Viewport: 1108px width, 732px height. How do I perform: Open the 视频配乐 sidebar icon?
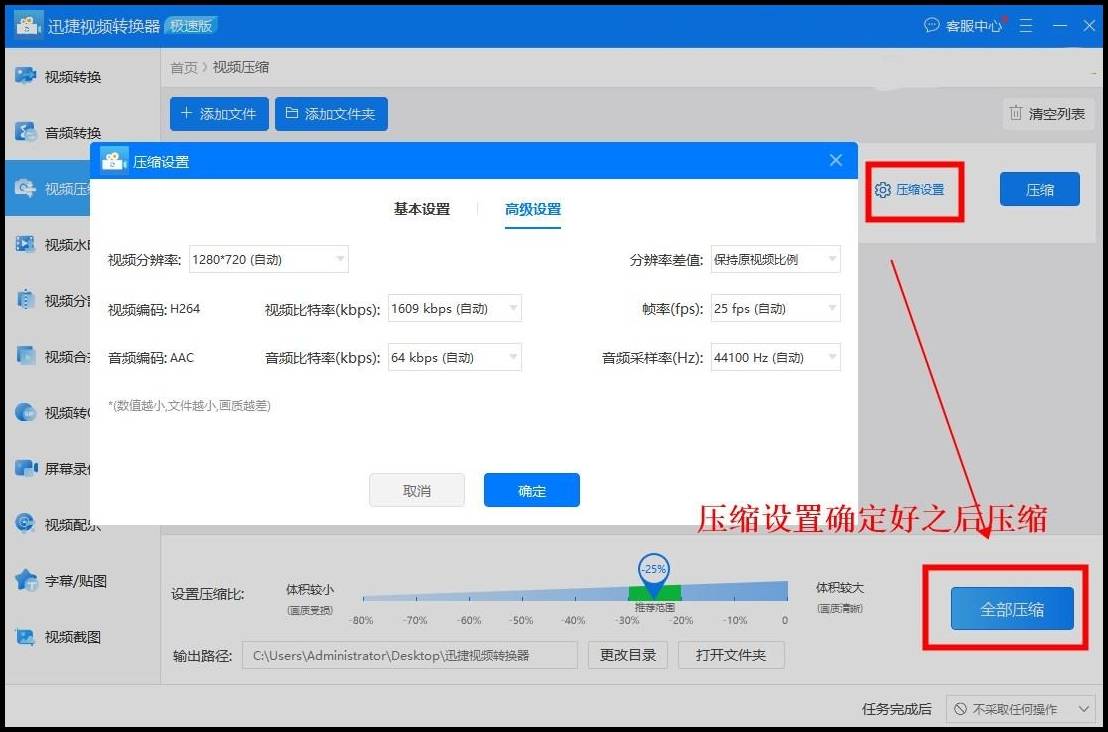pyautogui.click(x=25, y=524)
